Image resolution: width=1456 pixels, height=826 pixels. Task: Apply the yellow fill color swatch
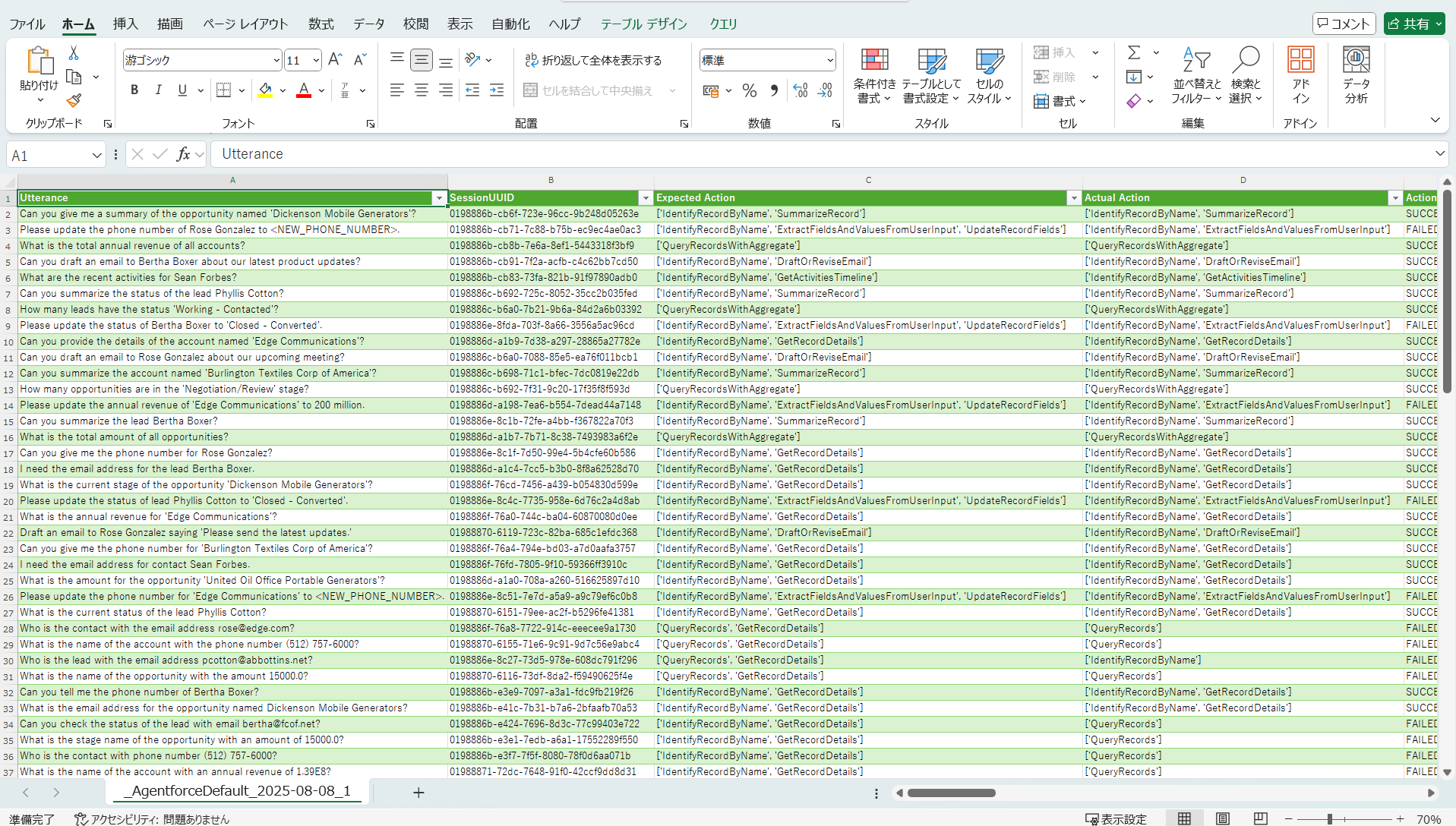tap(265, 90)
